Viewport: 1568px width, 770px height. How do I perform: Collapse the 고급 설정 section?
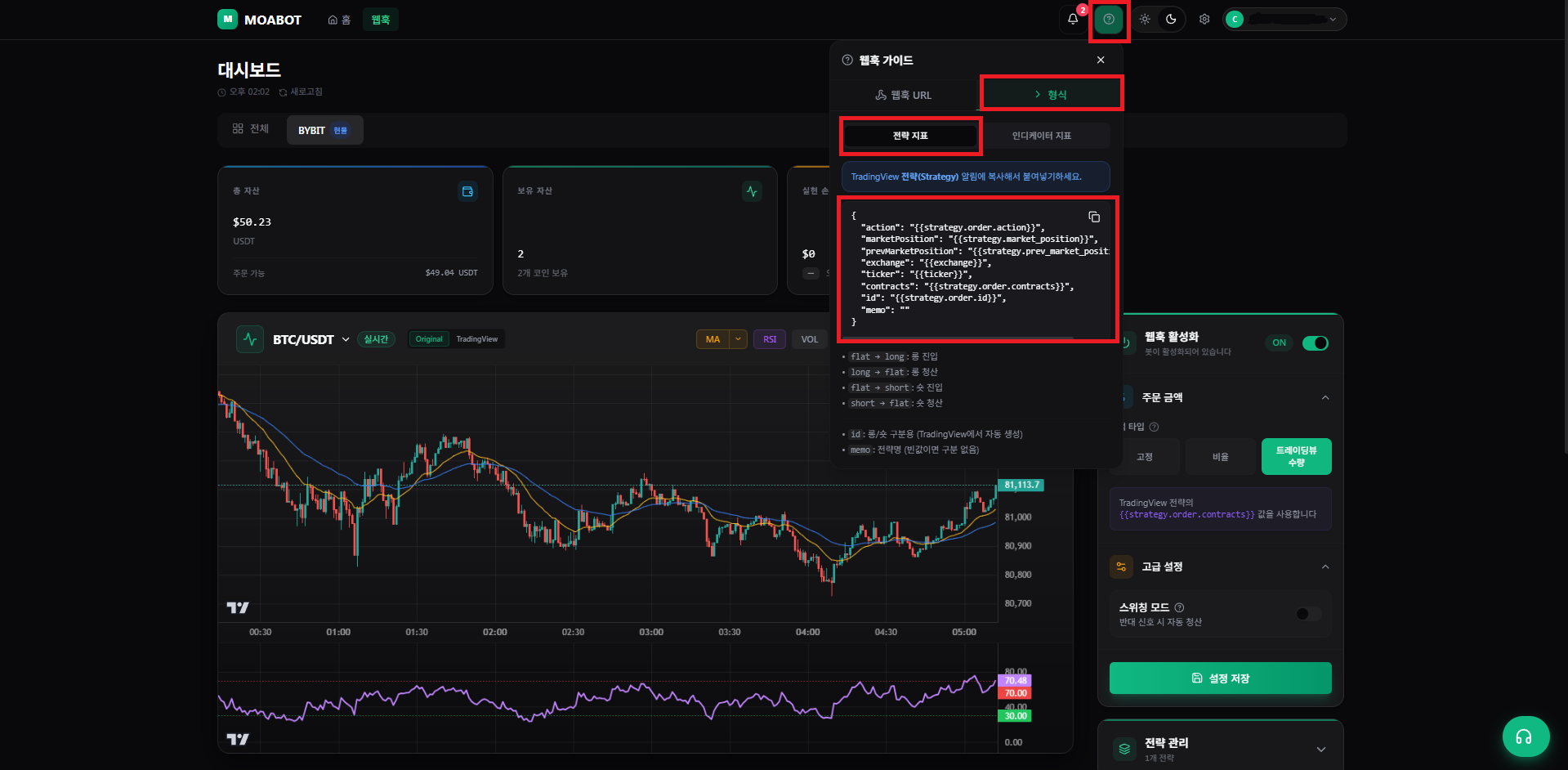click(x=1325, y=566)
